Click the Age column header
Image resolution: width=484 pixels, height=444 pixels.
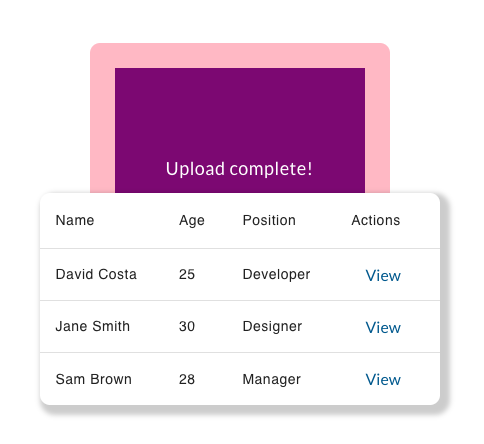point(192,221)
